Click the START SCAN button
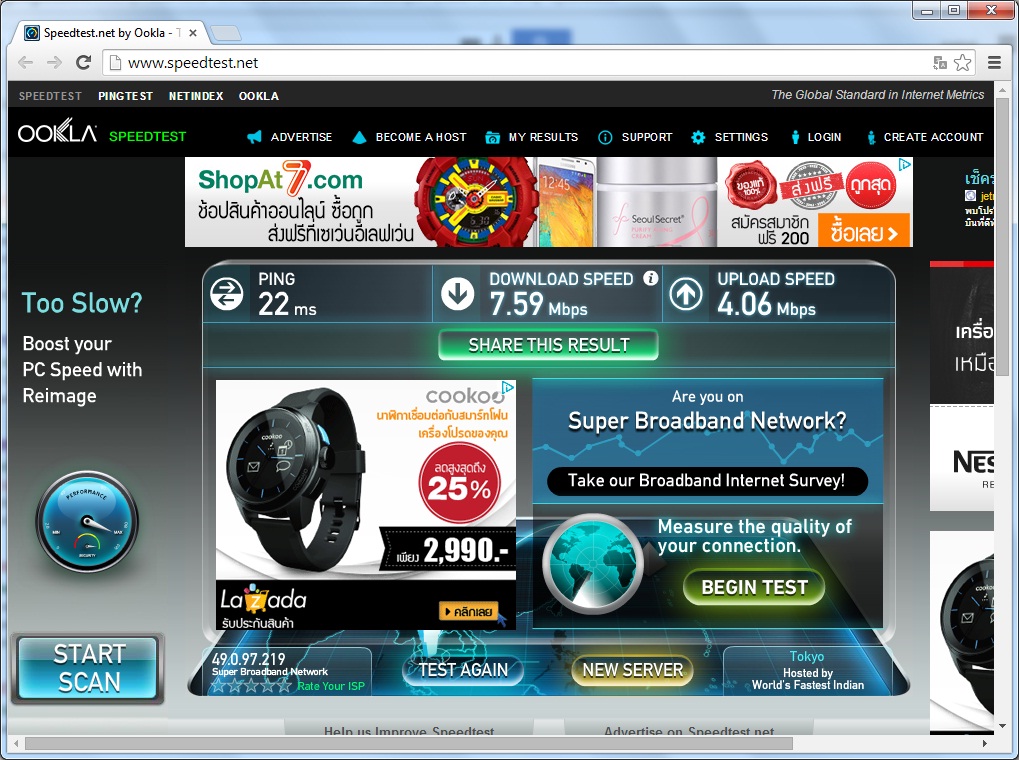Screen dimensions: 1019x760 pyautogui.click(x=88, y=668)
